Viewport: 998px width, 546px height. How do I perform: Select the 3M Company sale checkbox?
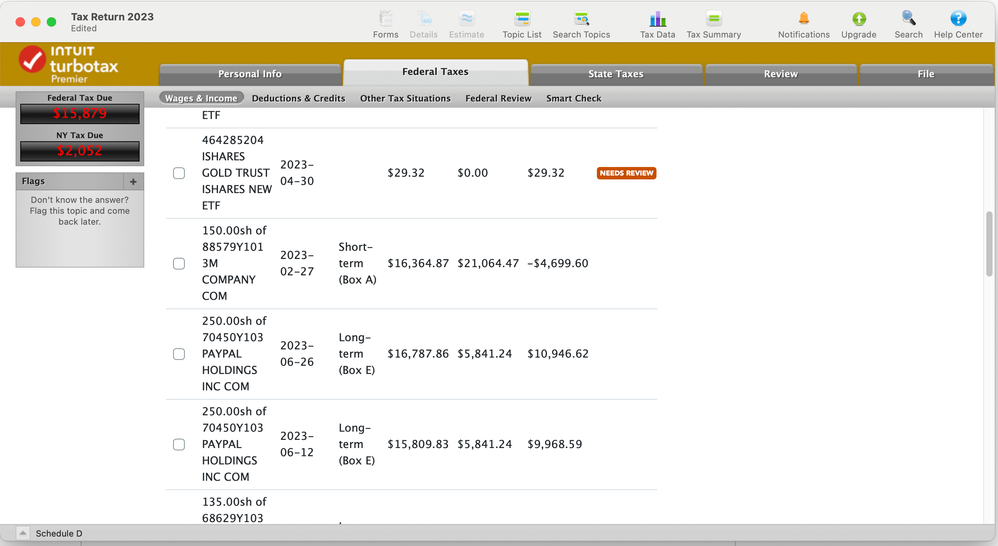179,263
